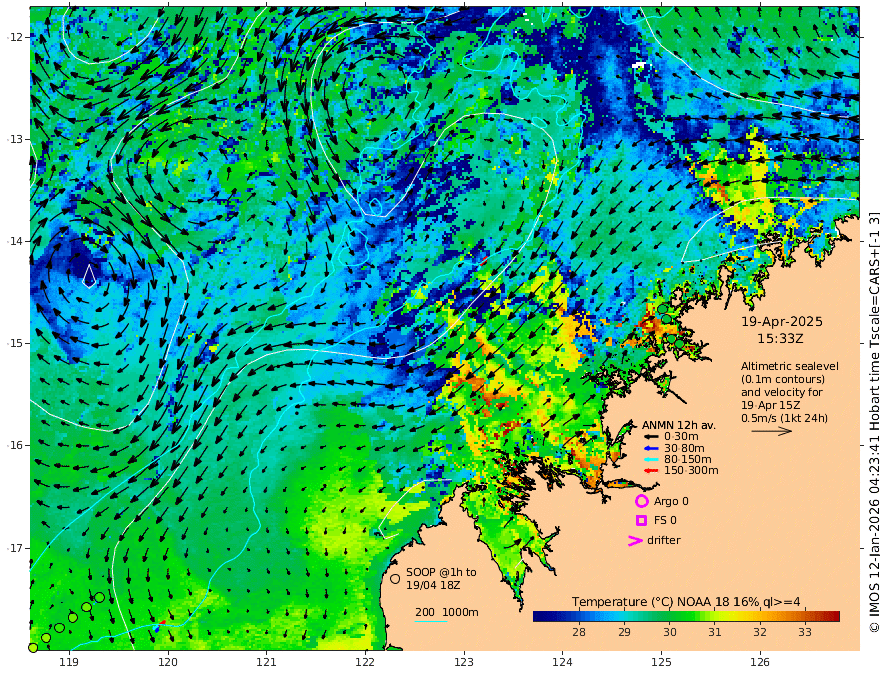
Task: Click longitude axis label '123'
Action: 464,663
